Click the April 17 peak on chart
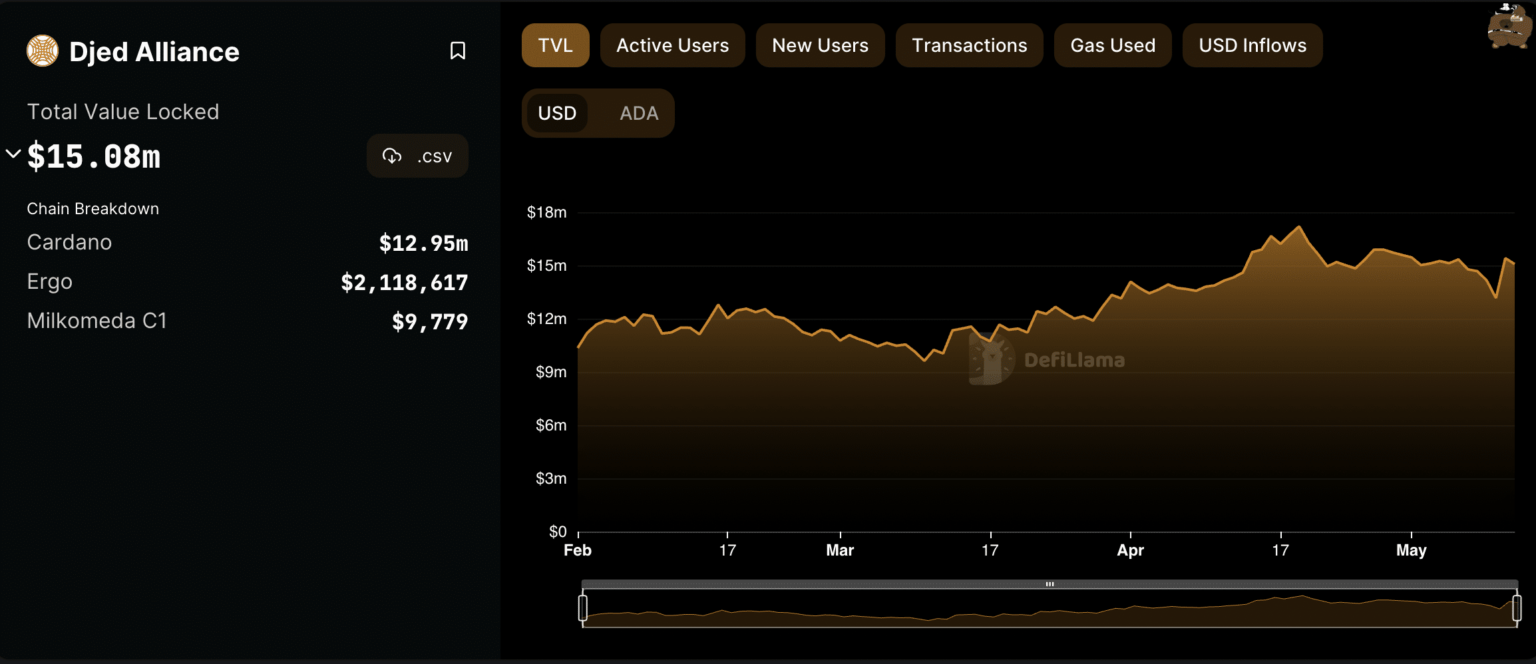 click(x=1299, y=227)
